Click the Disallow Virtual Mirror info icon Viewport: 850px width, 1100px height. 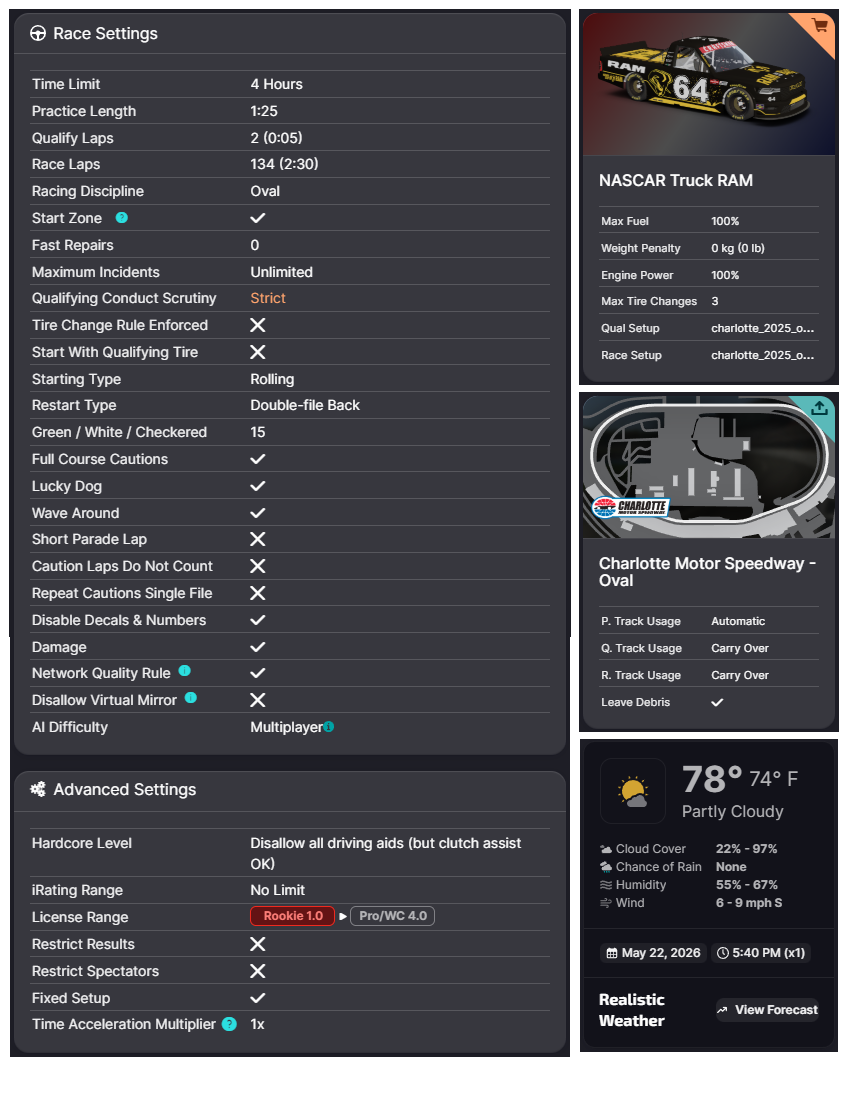191,698
